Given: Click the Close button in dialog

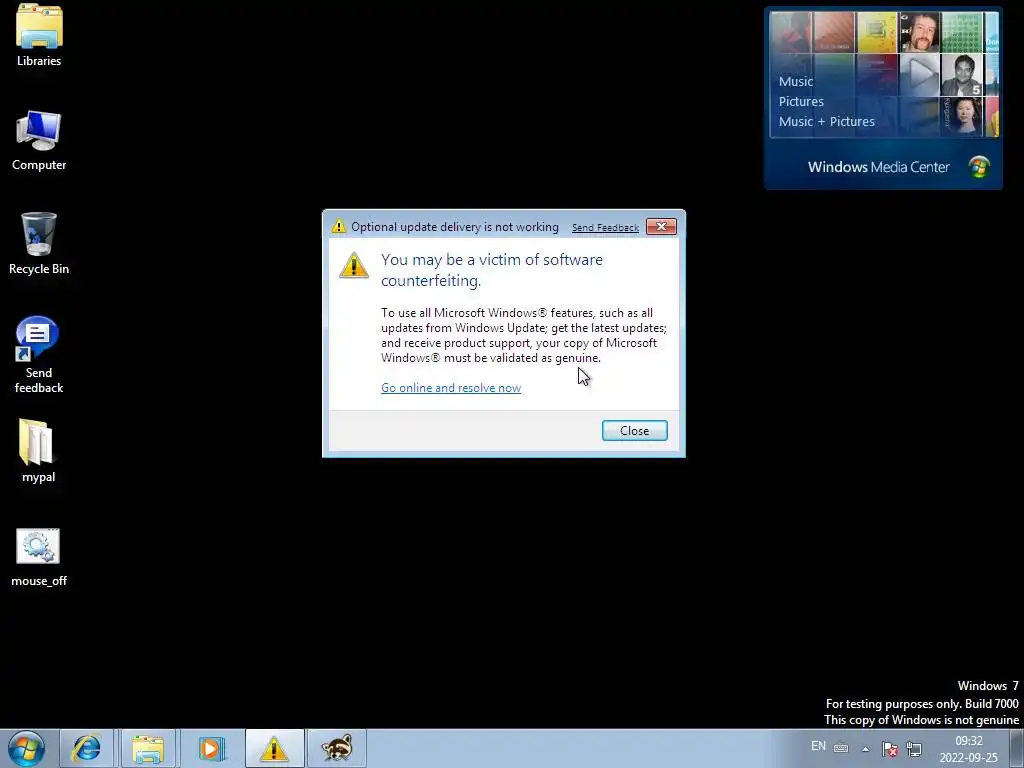Looking at the screenshot, I should coord(634,430).
